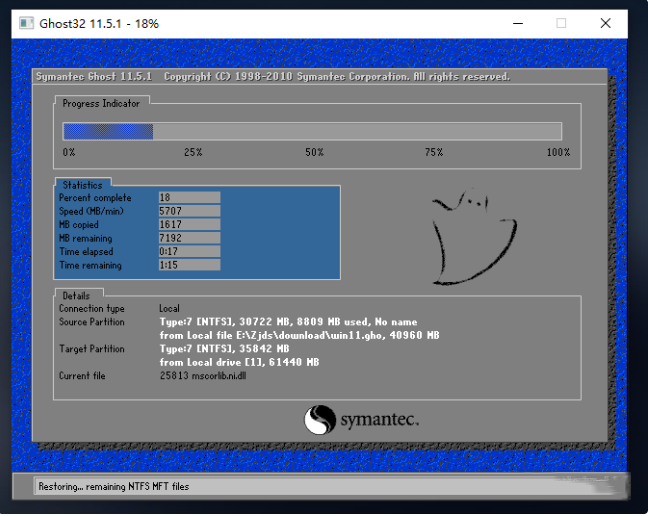Click the 'Current file' label
648x516 pixels.
(x=82, y=376)
